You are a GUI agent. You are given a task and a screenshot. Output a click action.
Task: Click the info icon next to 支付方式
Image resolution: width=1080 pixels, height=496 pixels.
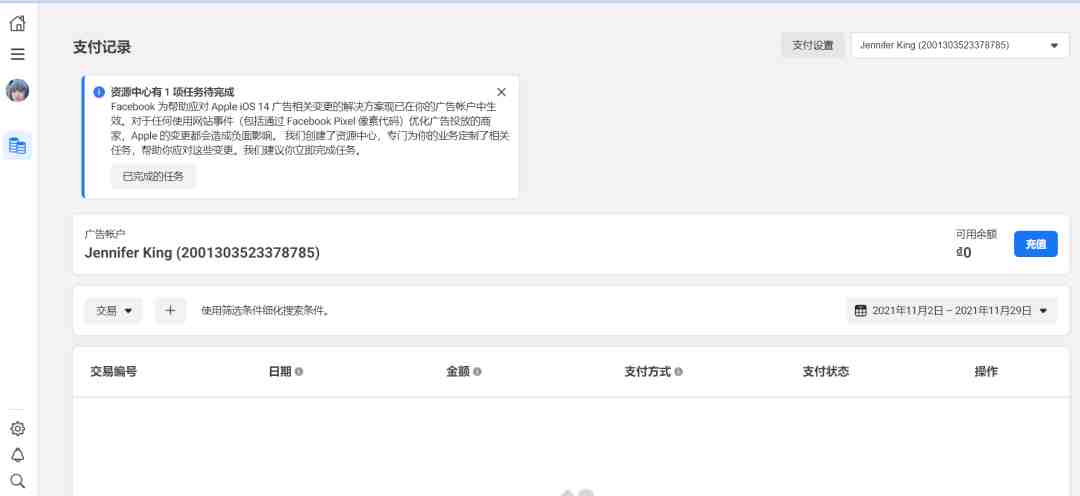[x=678, y=371]
